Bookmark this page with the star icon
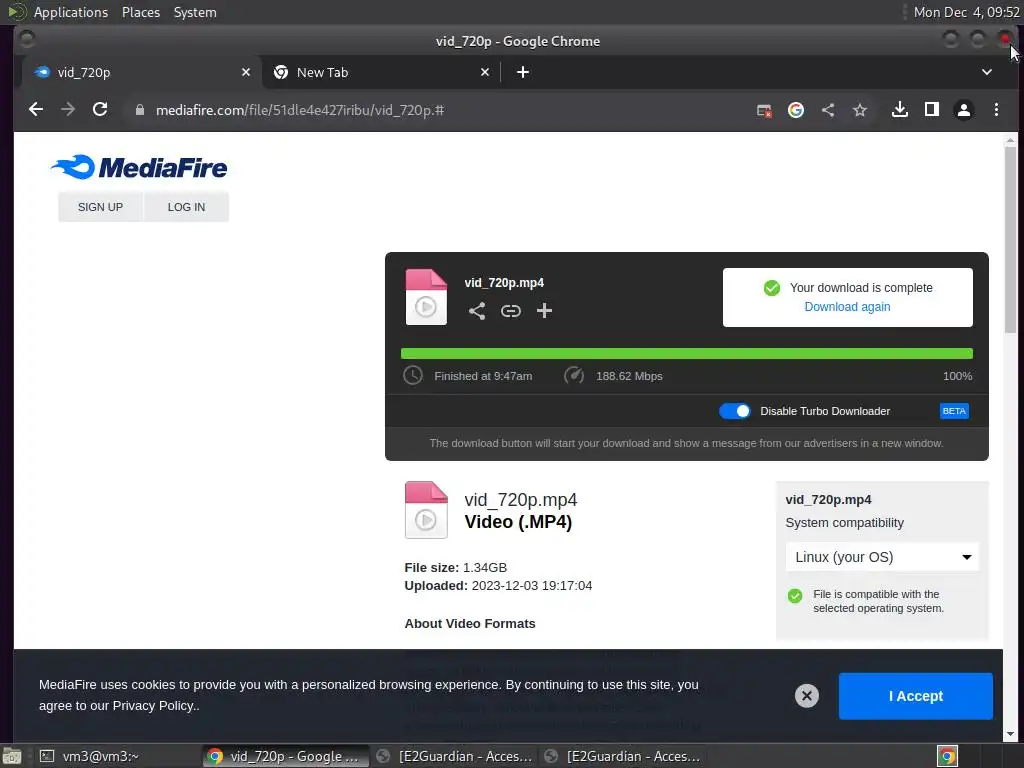1024x768 pixels. (x=859, y=110)
